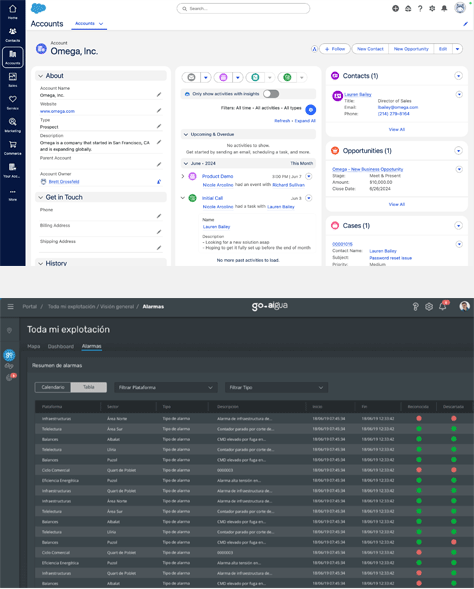Open Cases card dropdown menu
The width and height of the screenshot is (474, 589).
[x=458, y=225]
